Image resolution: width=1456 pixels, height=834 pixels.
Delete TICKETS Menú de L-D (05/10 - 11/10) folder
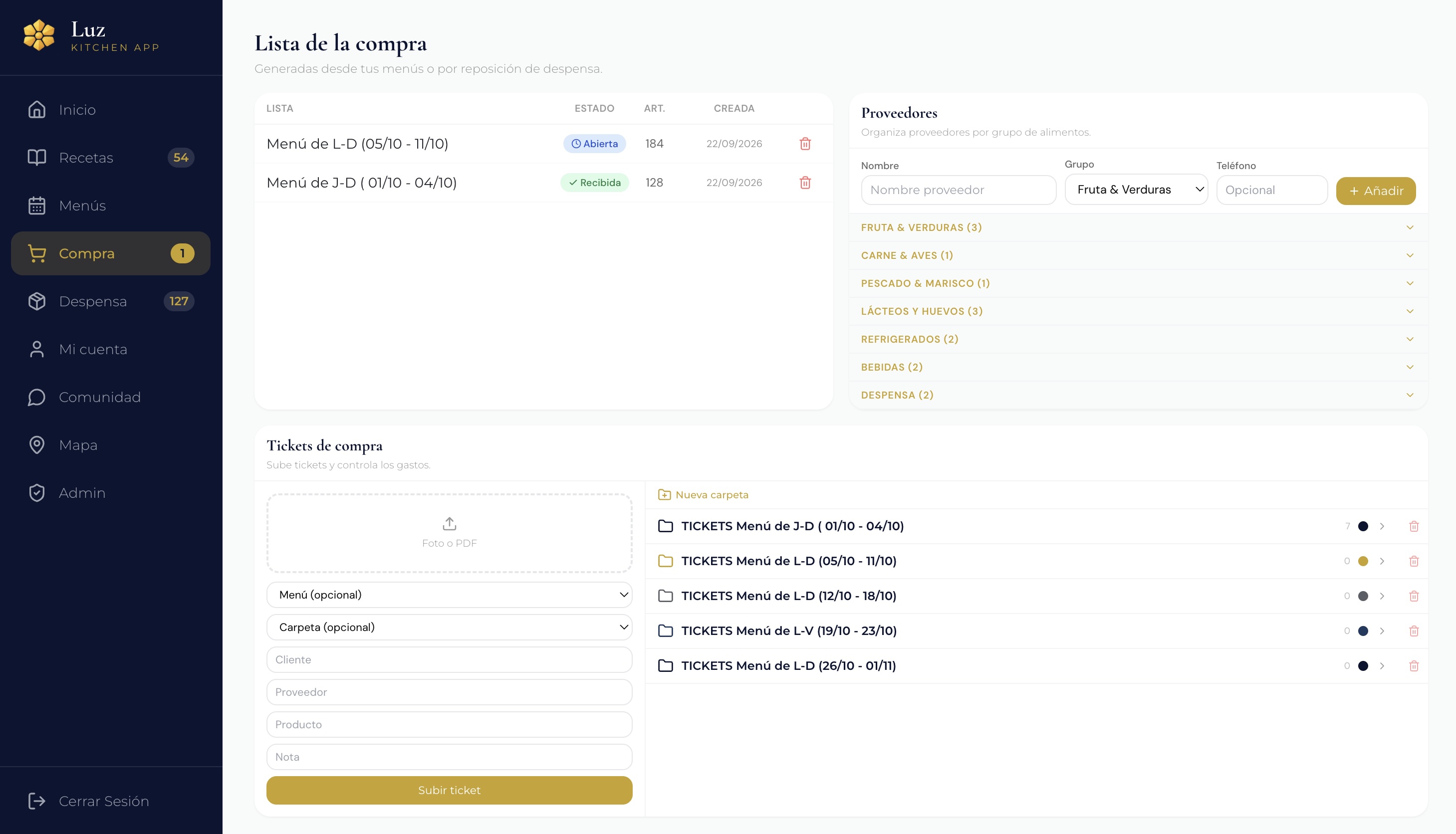coord(1414,561)
